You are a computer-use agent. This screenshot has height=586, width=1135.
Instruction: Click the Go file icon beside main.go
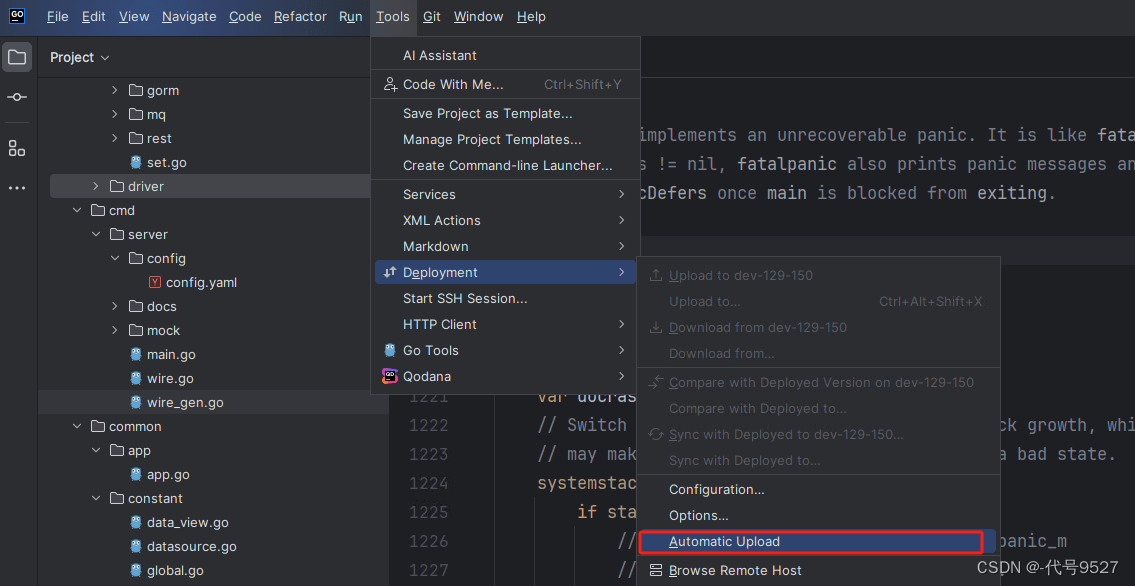[x=135, y=354]
